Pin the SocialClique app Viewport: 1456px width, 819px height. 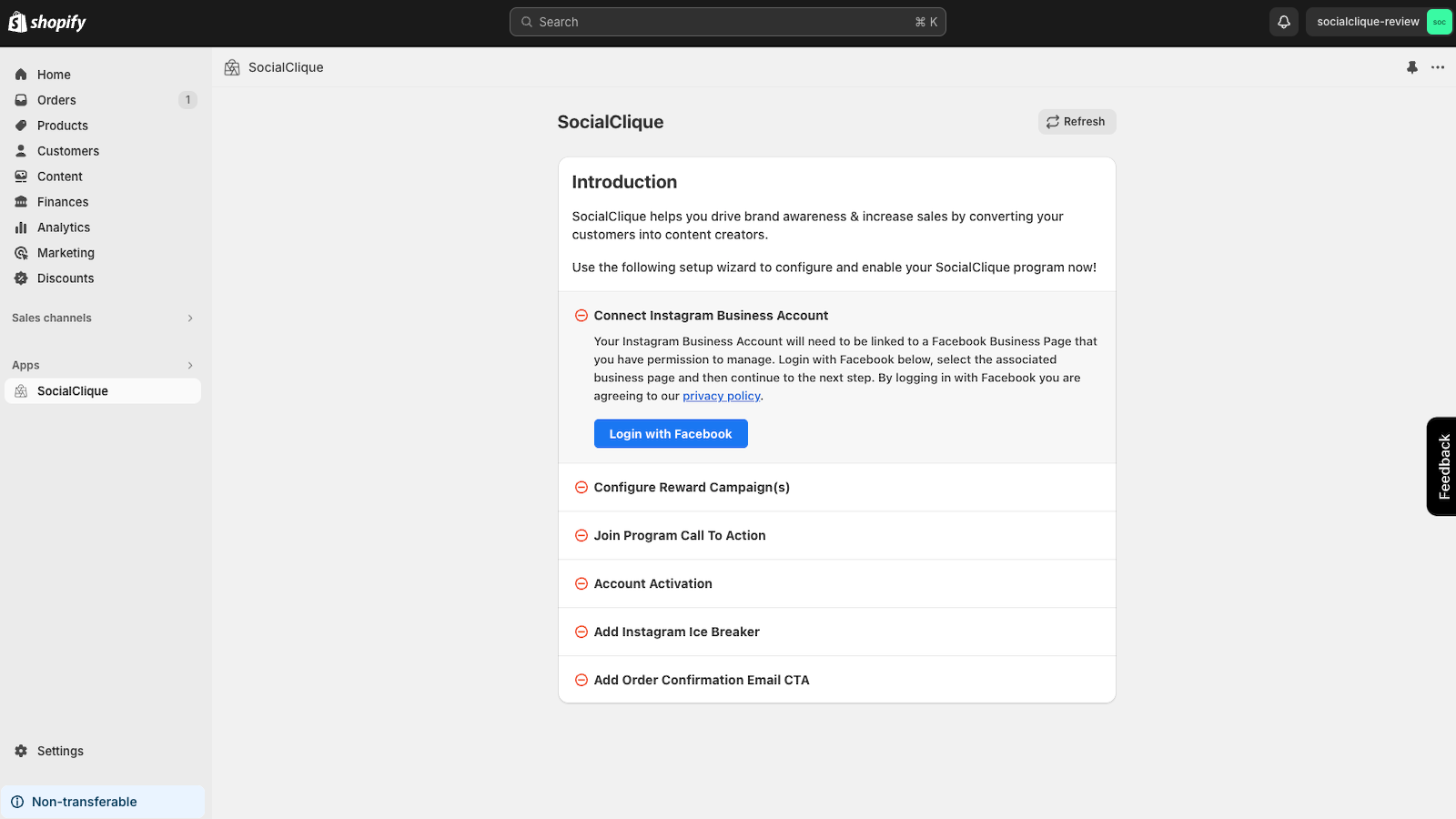point(1412,67)
